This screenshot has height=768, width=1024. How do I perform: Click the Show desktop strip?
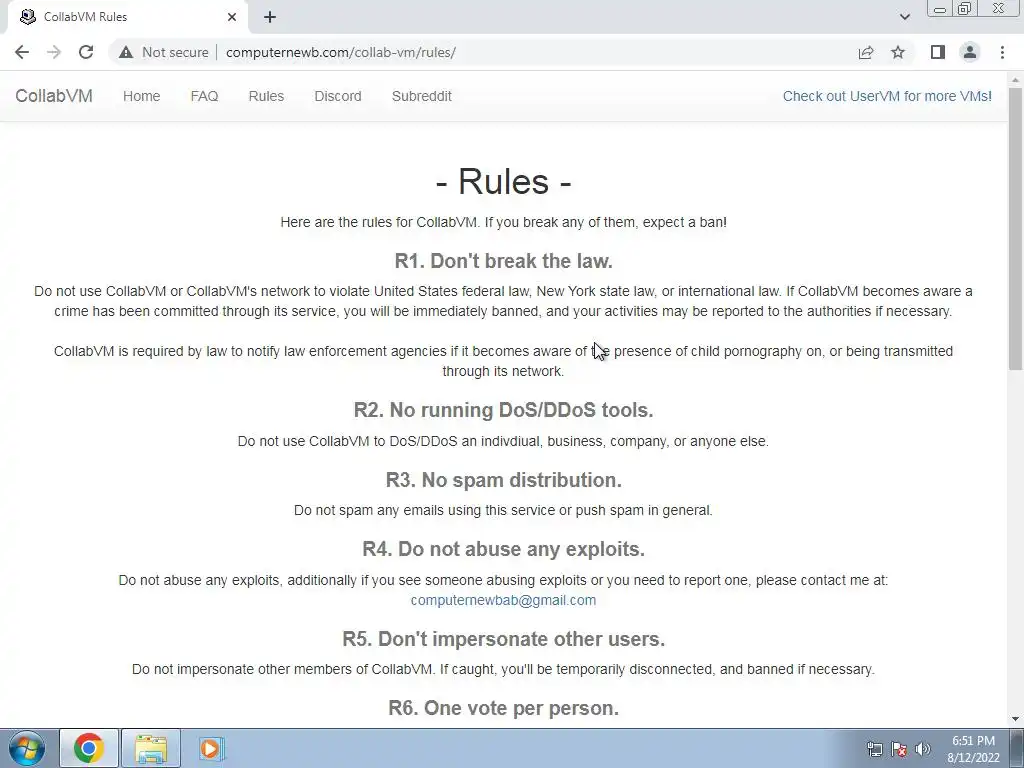coord(1017,748)
